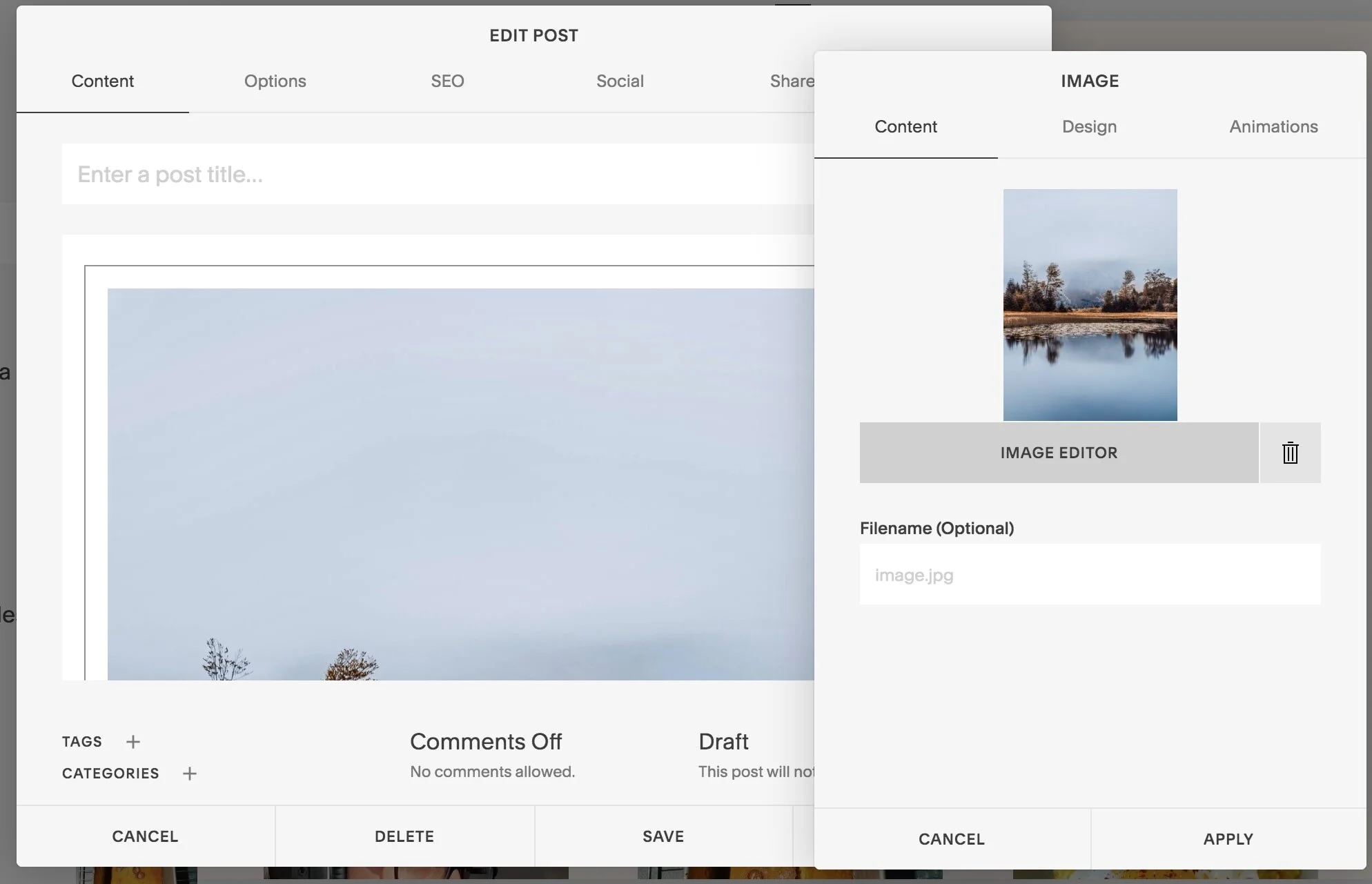
Task: Change post status by clicking Draft
Action: [x=723, y=741]
